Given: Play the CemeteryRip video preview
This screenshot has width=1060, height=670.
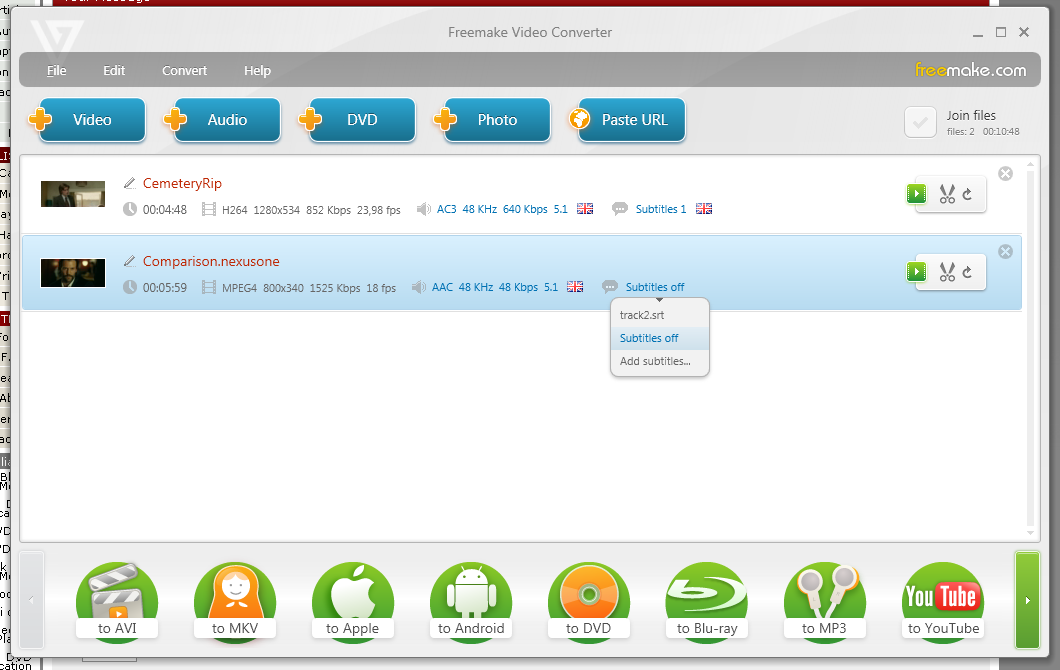Looking at the screenshot, I should tap(917, 194).
